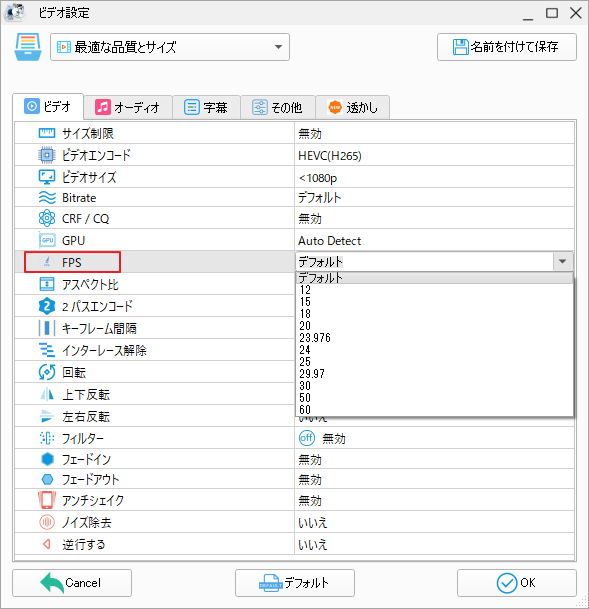The width and height of the screenshot is (589, 609).
Task: Click the CRF / CQ atom icon
Action: pos(47,219)
